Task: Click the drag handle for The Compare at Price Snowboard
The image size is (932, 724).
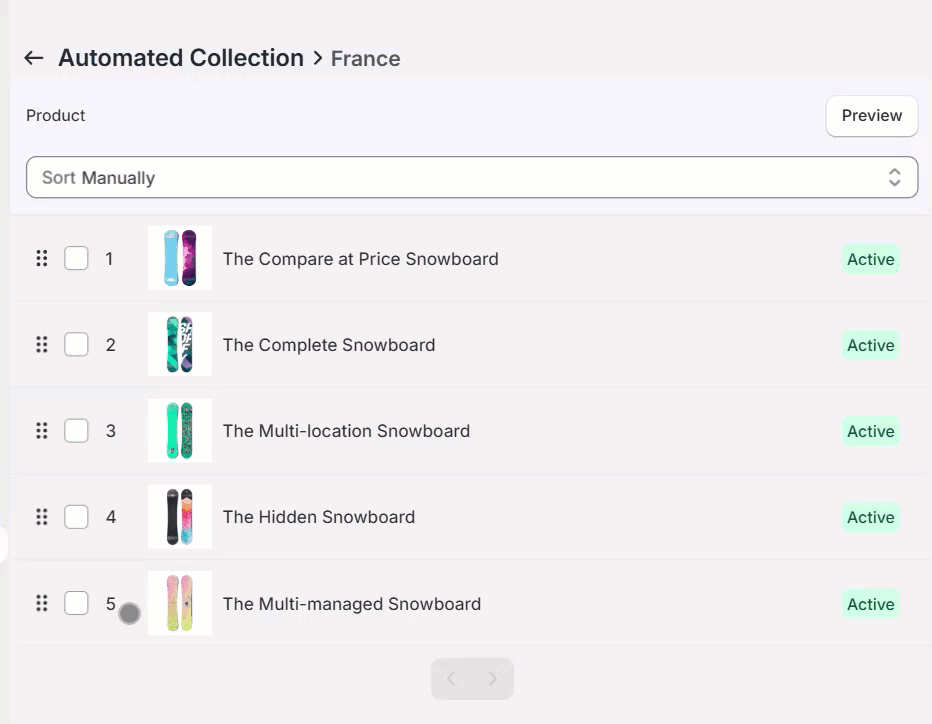Action: click(41, 258)
